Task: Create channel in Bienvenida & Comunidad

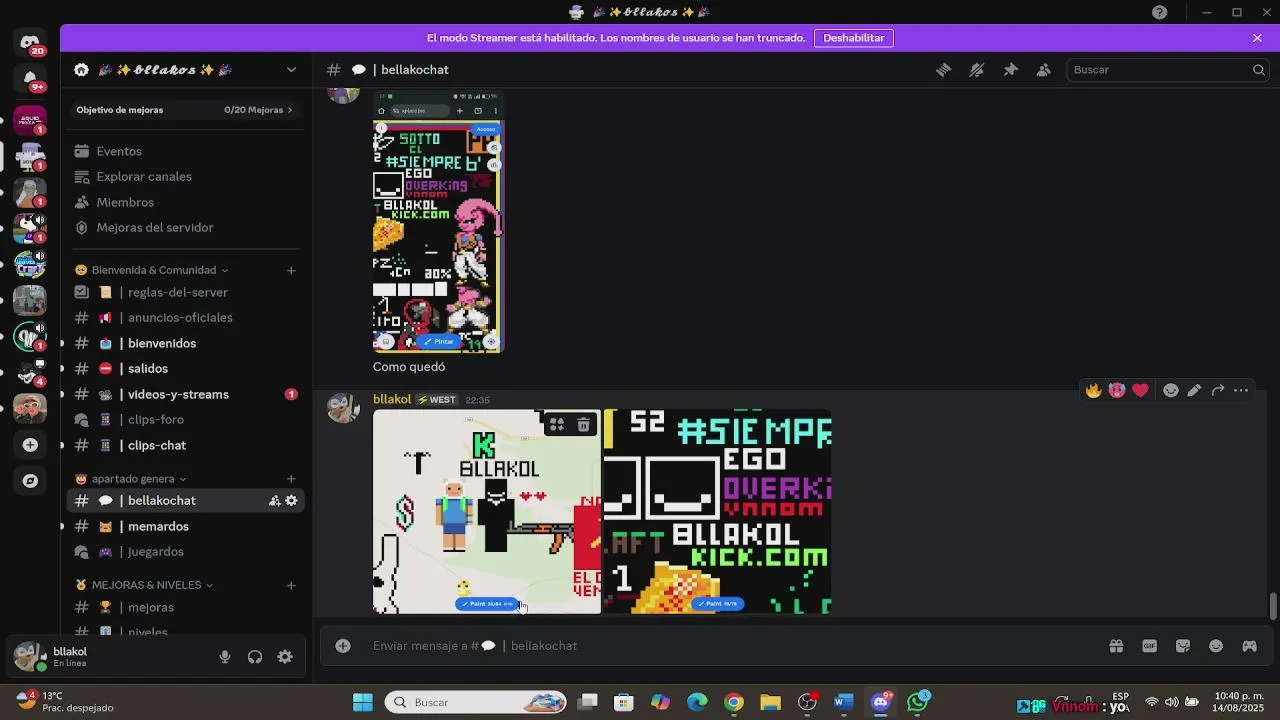Action: (291, 270)
